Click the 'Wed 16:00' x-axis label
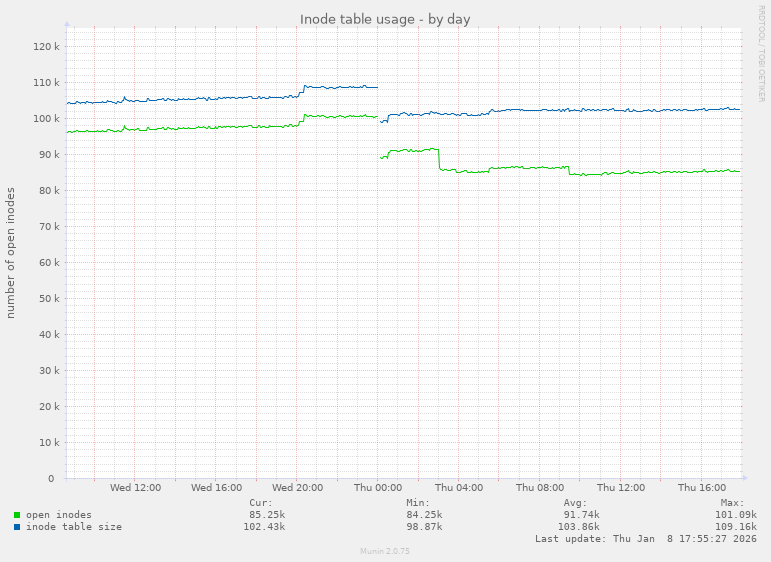 point(216,488)
